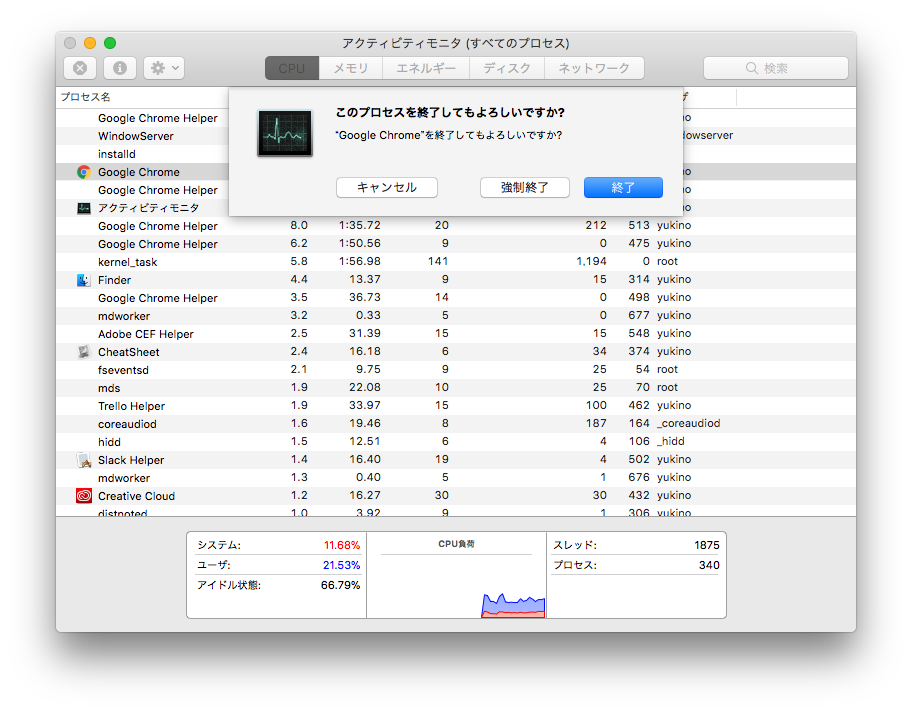Focus the 検索 search field
Image resolution: width=912 pixels, height=712 pixels.
point(775,68)
